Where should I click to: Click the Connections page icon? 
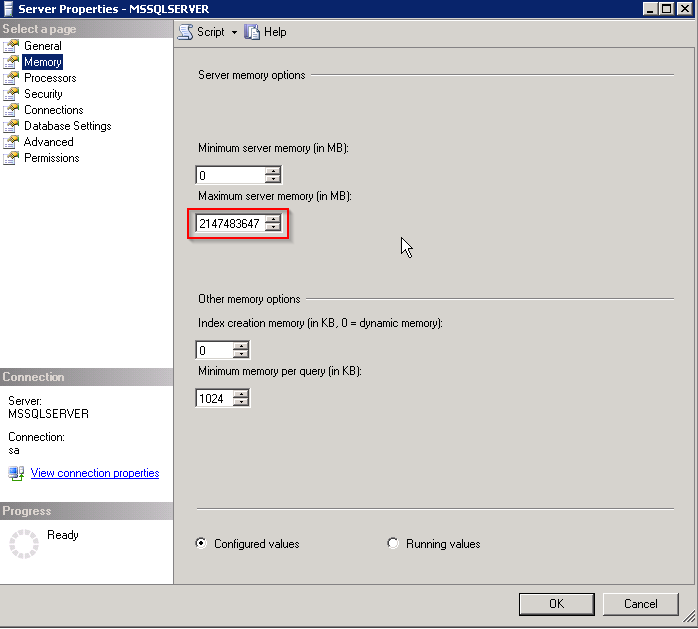(x=11, y=110)
